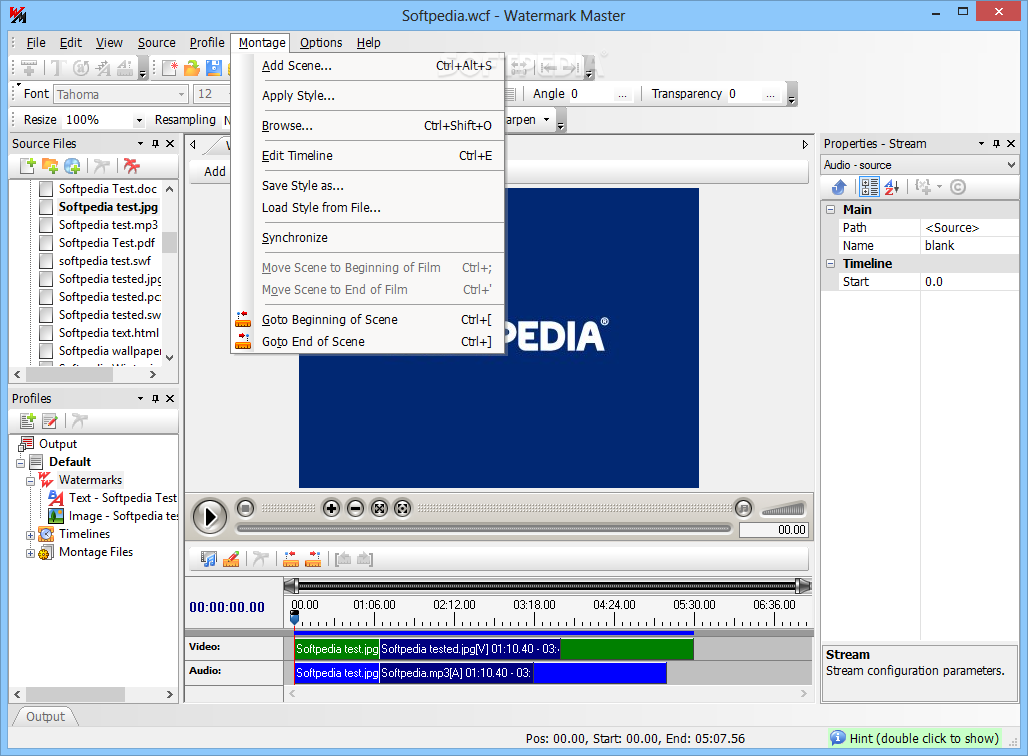Check the Softpedia tested.pc checkbox
1028x756 pixels.
[46, 297]
